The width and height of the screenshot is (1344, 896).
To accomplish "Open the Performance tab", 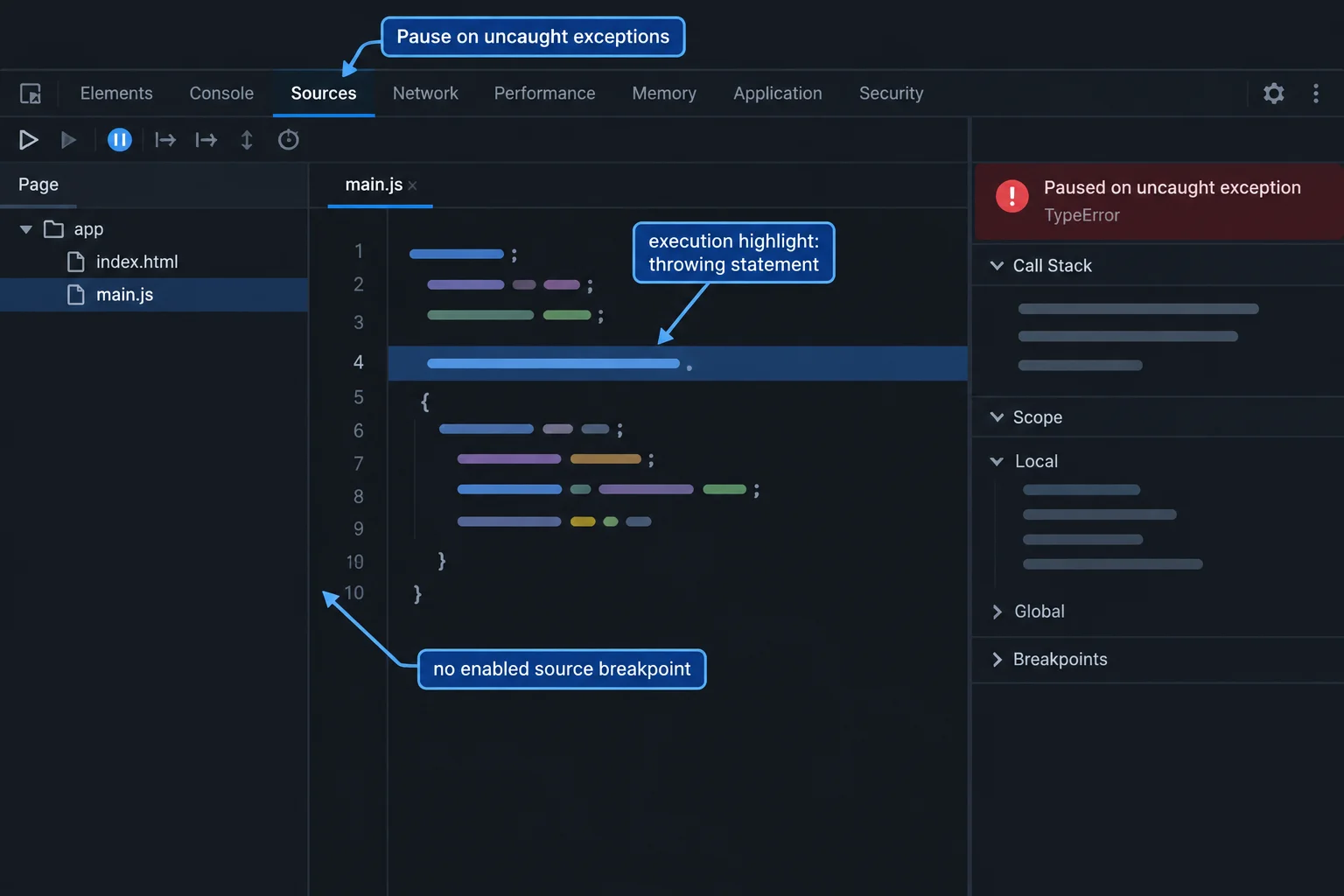I will point(544,94).
